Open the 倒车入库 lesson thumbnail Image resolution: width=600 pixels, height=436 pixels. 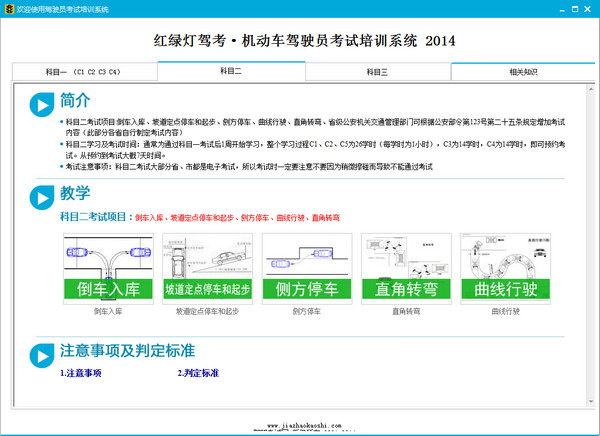click(105, 268)
